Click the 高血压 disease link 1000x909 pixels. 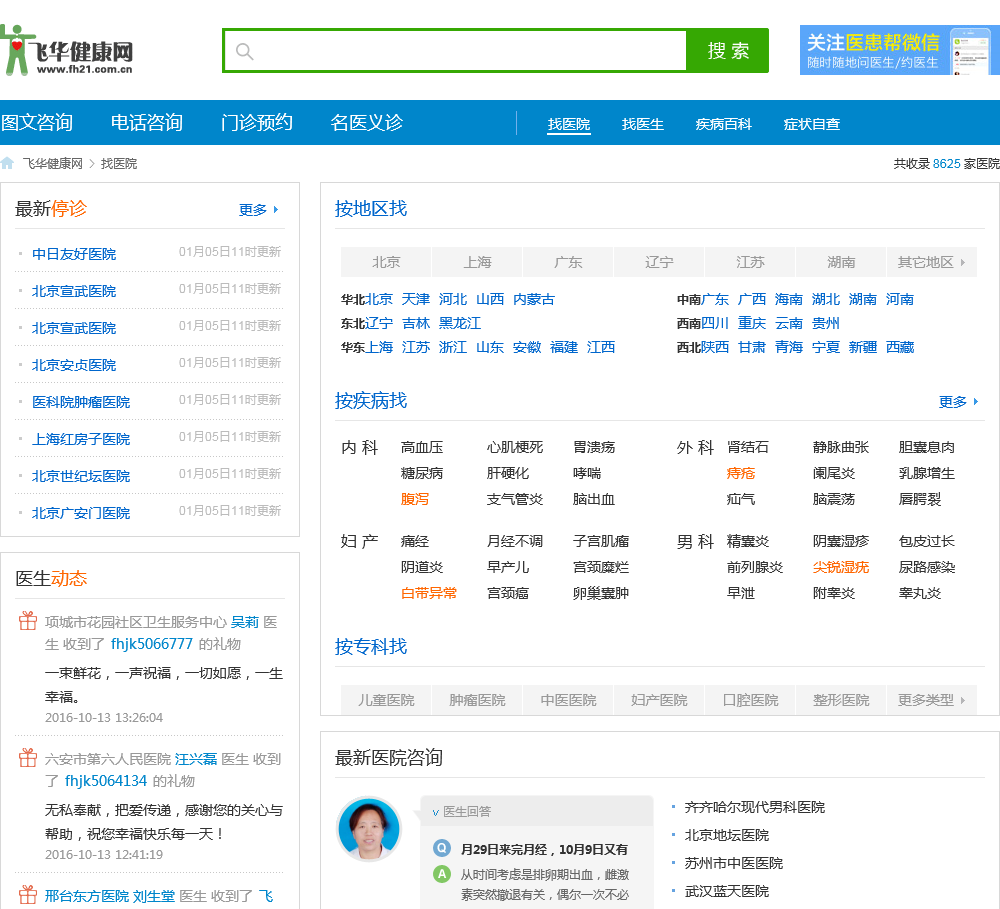[421, 447]
